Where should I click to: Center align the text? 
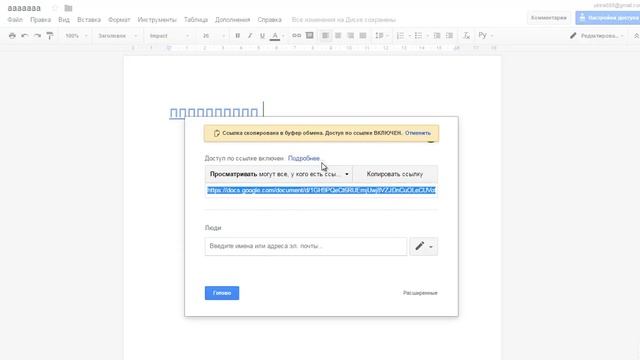click(338, 36)
